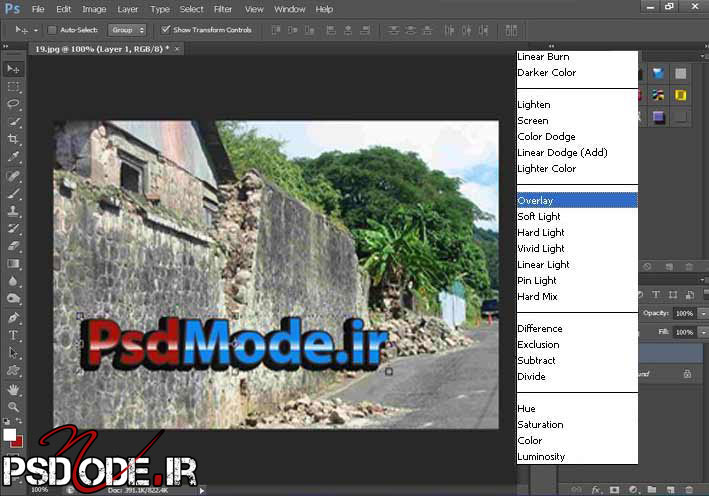
Task: Open the Image menu
Action: (x=94, y=9)
